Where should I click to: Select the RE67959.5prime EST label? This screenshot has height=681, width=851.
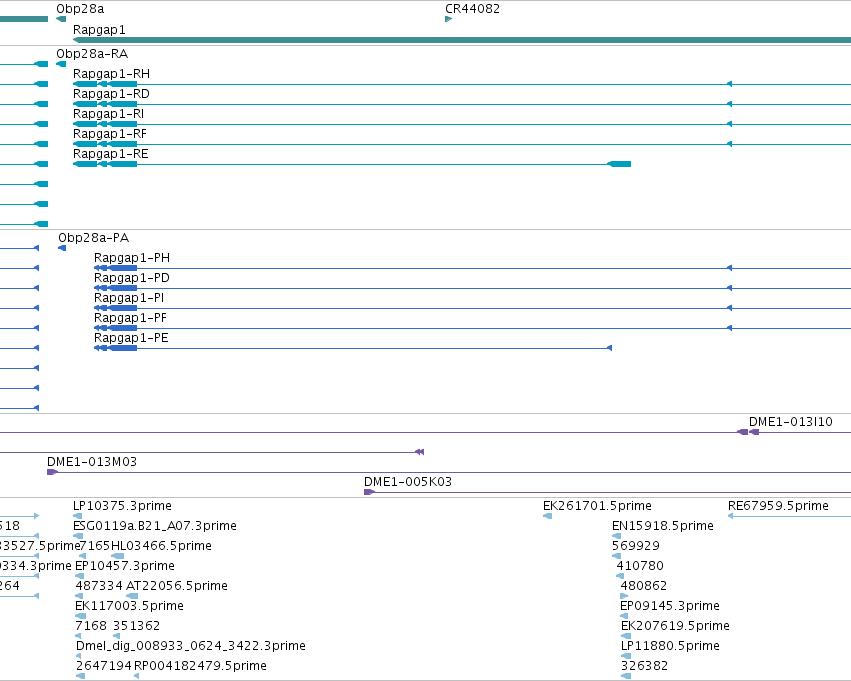pos(778,506)
